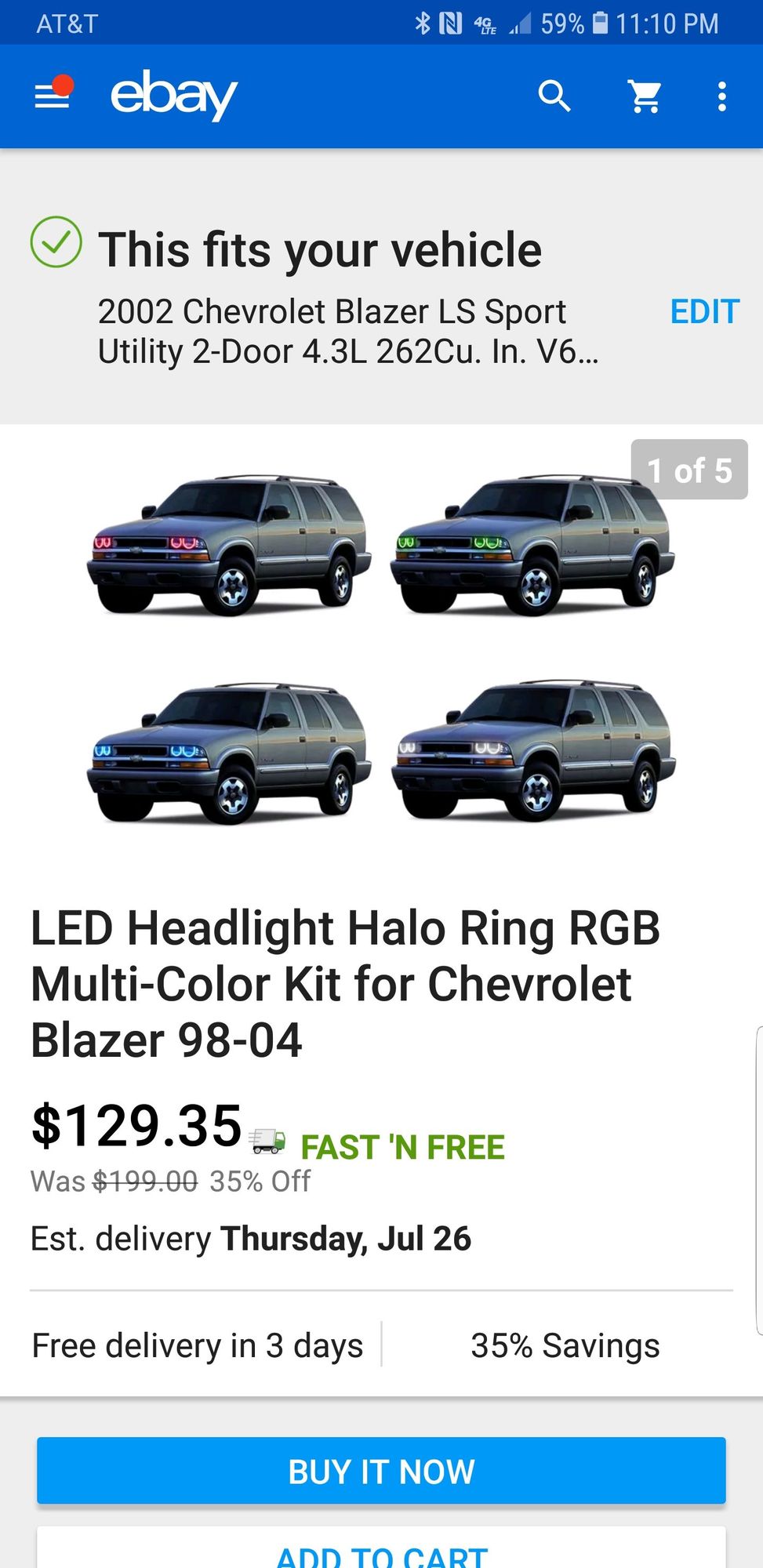Click Add to Cart button

click(x=381, y=1548)
